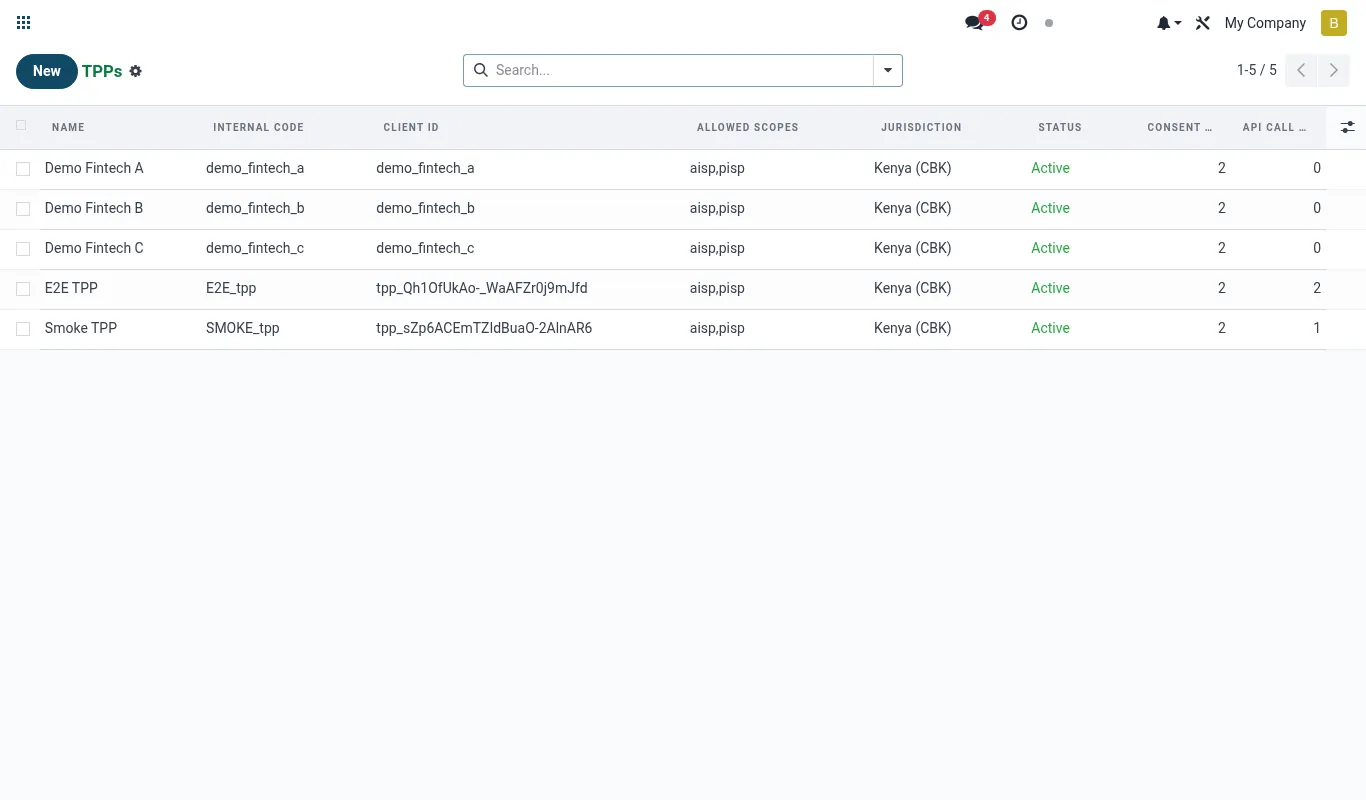Open the messages chat icon
Image resolution: width=1366 pixels, height=800 pixels.
point(974,23)
